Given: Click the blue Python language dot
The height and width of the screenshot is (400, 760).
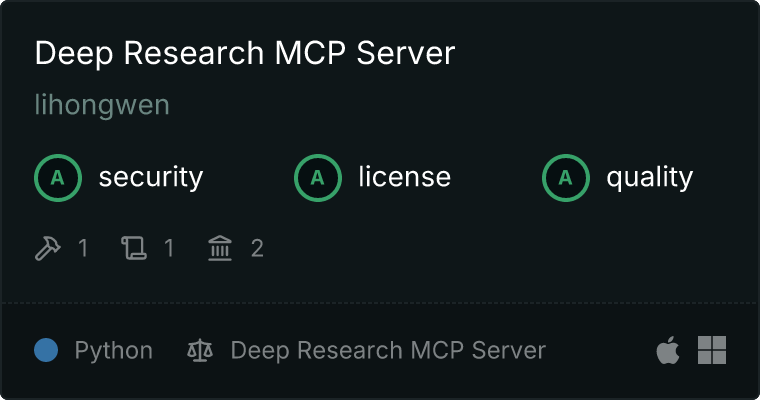Looking at the screenshot, I should tap(46, 350).
